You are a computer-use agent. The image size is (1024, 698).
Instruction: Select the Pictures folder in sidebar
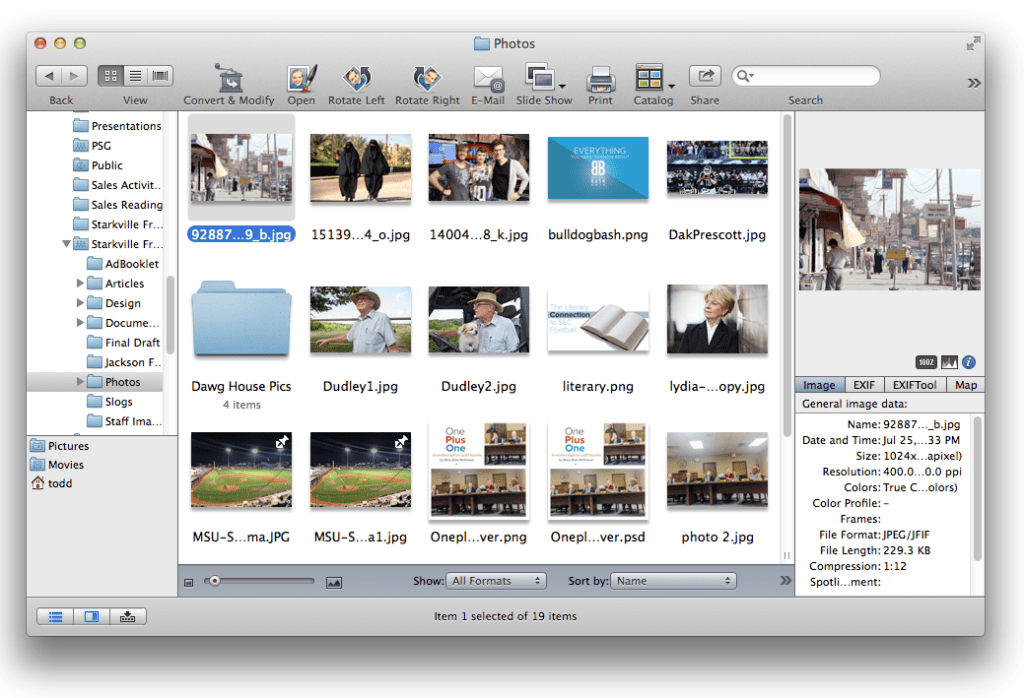68,446
